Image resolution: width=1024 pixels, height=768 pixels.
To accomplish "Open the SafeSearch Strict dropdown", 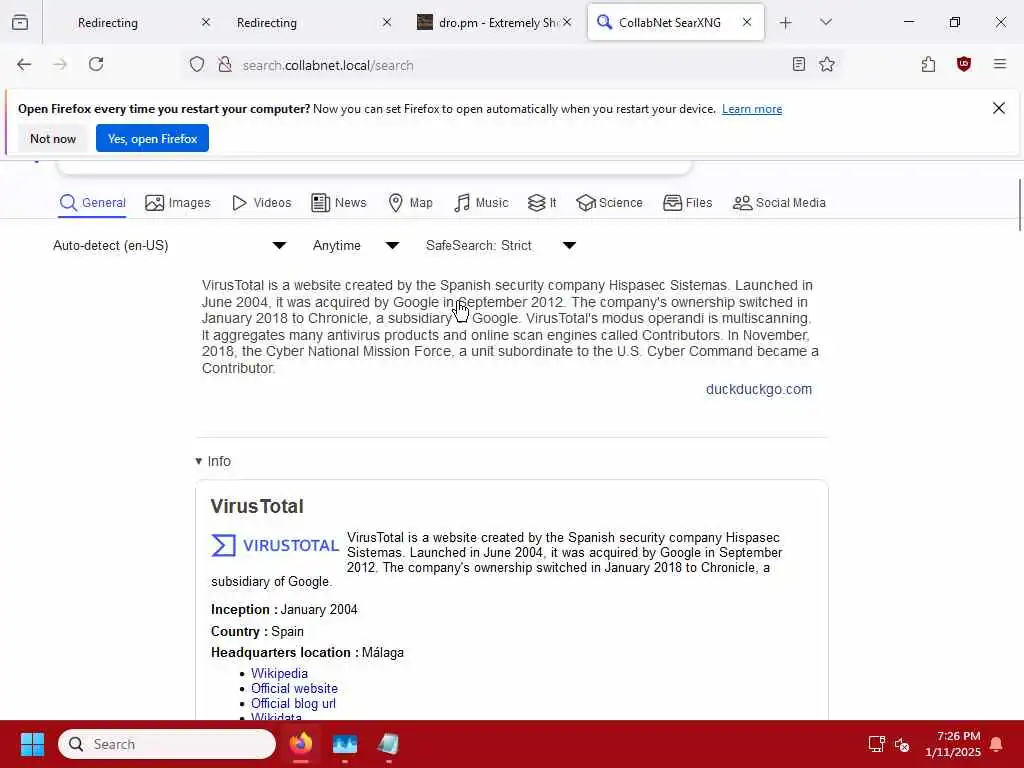I will 501,246.
